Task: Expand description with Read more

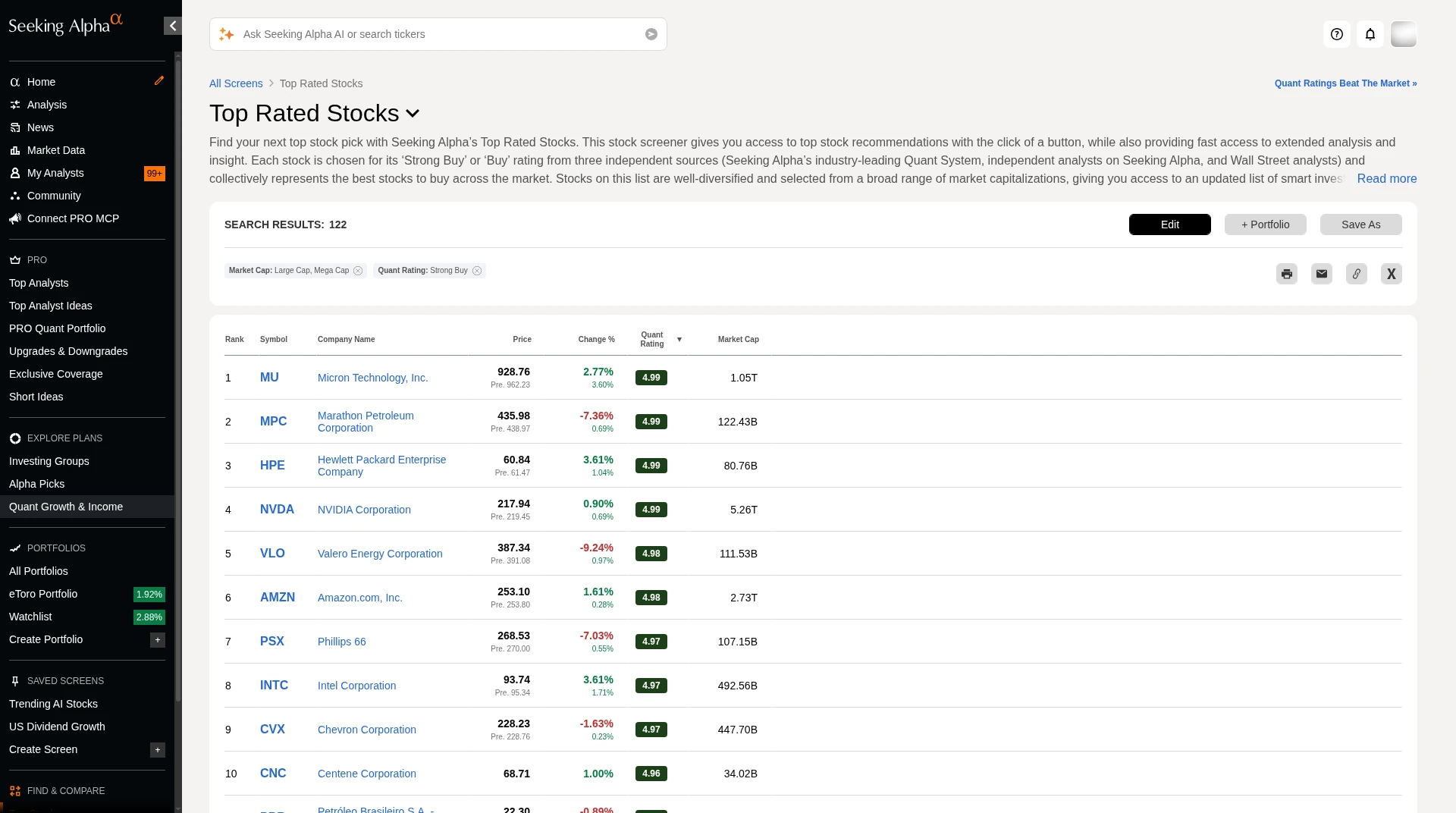Action: (x=1387, y=179)
